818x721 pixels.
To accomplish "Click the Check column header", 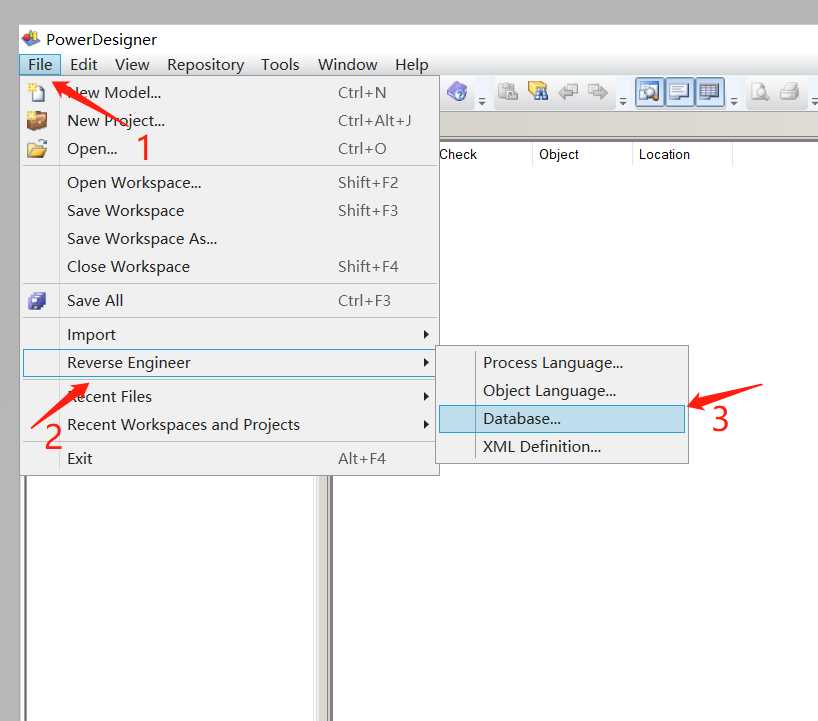I will [486, 154].
